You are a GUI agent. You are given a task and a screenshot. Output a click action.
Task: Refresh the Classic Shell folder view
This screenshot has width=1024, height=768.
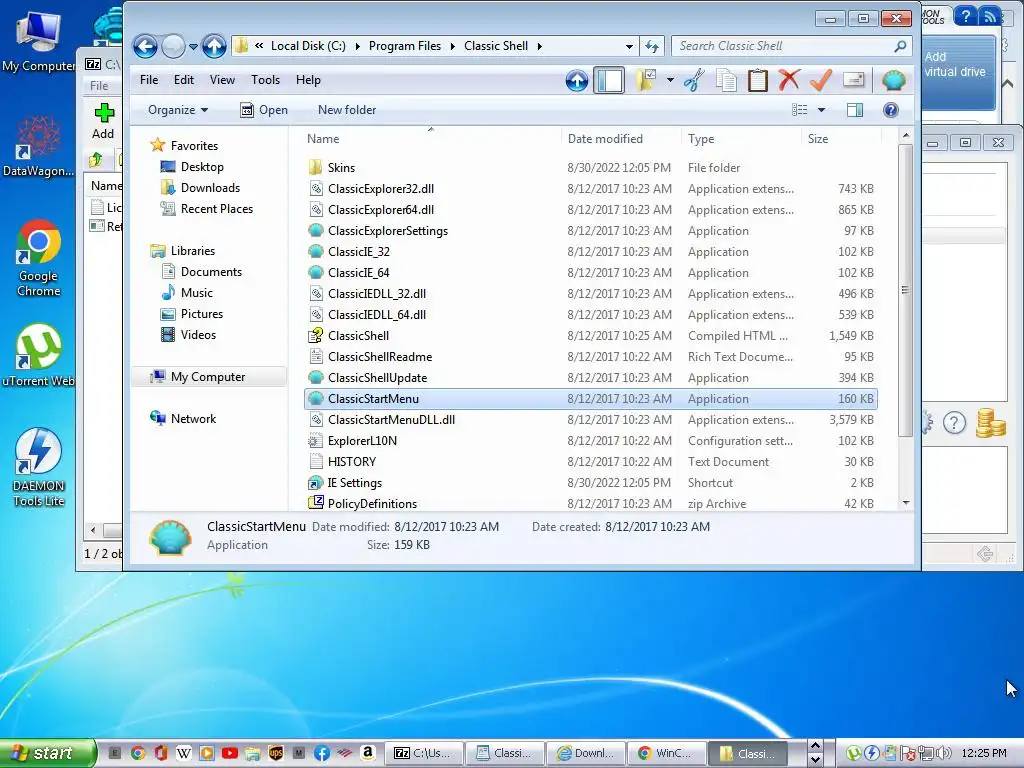(x=652, y=46)
